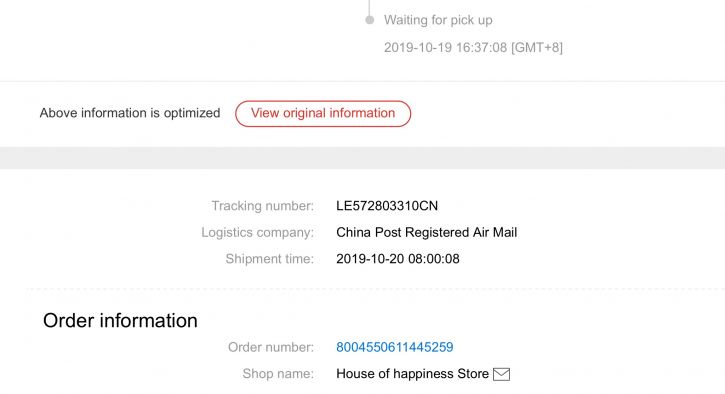The height and width of the screenshot is (394, 725).
Task: Click the shipment time 2019-10-20 08:00:08
Action: click(398, 259)
